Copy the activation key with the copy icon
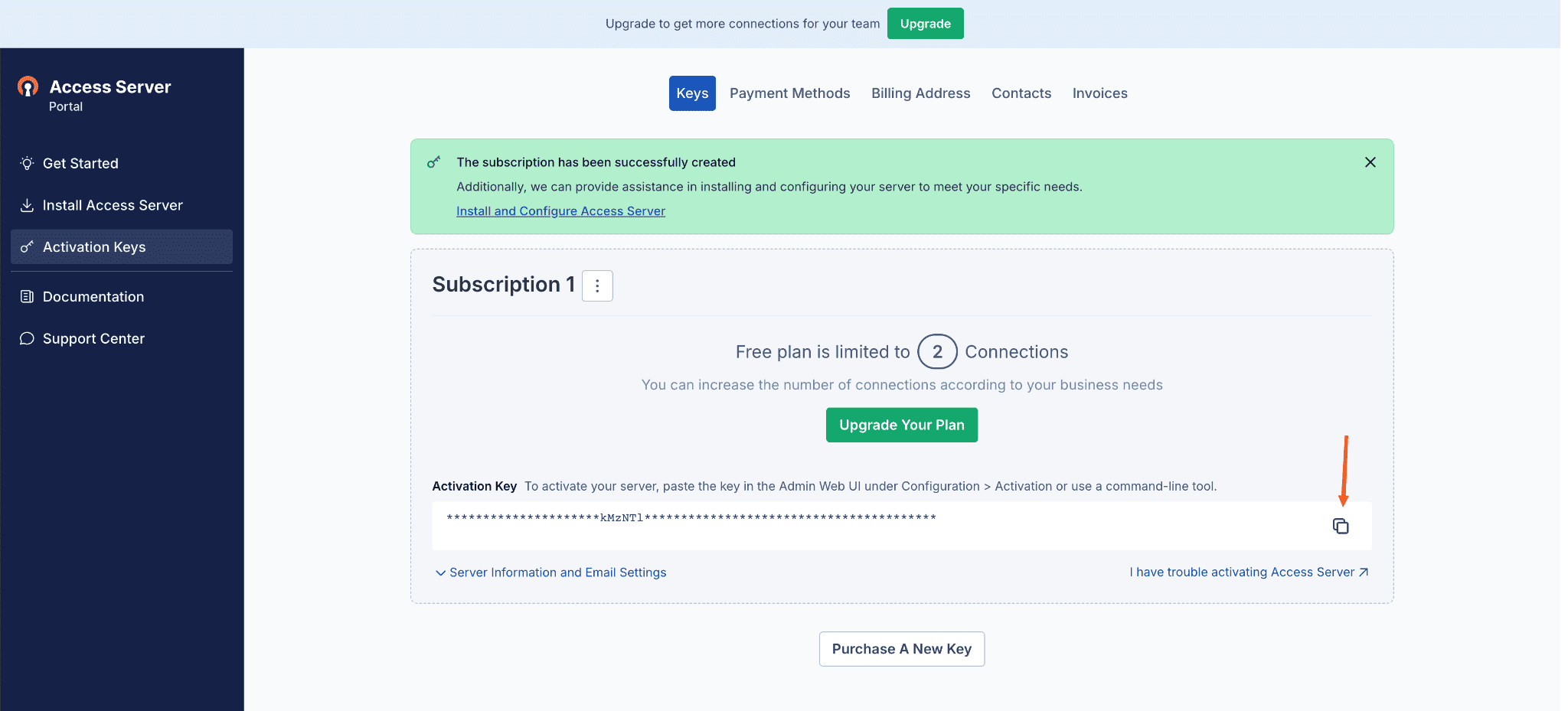This screenshot has width=1568, height=711. pyautogui.click(x=1341, y=526)
